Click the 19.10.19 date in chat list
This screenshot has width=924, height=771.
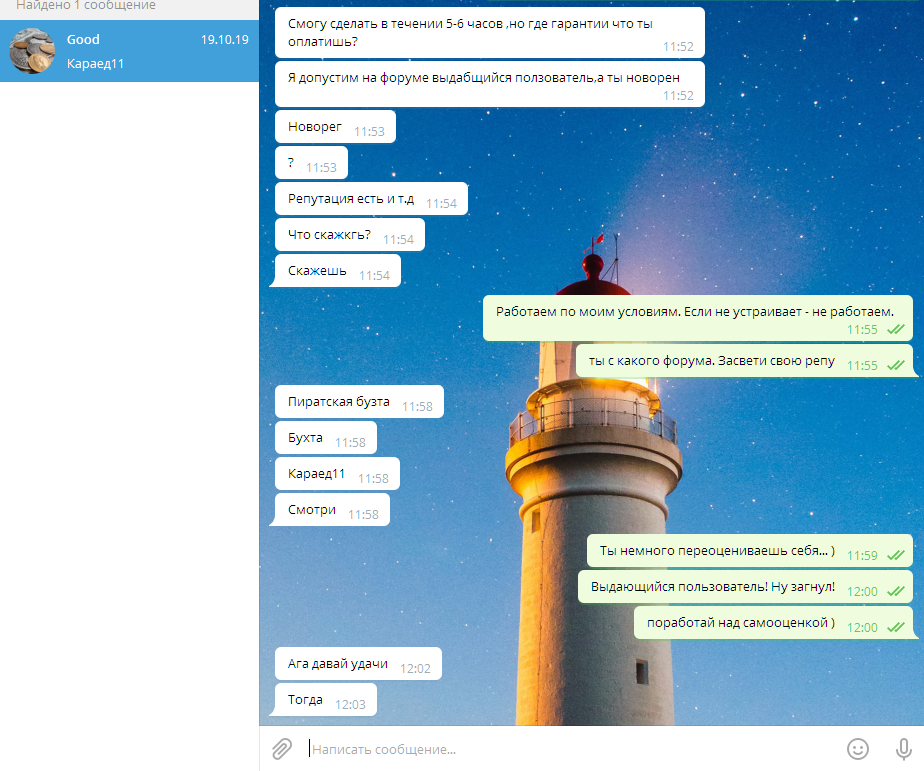225,39
